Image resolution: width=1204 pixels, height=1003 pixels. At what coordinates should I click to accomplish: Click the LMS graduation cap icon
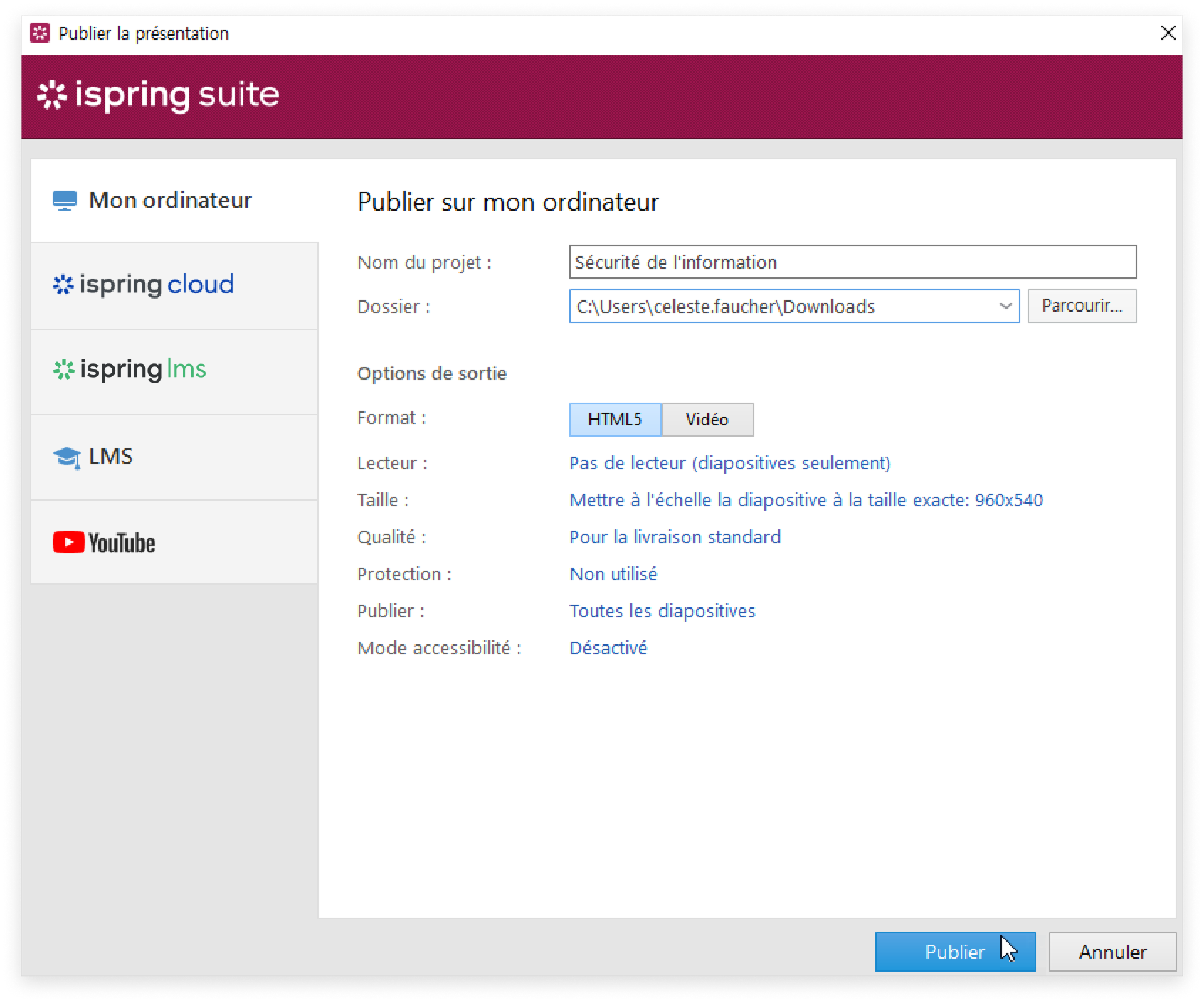click(x=66, y=457)
